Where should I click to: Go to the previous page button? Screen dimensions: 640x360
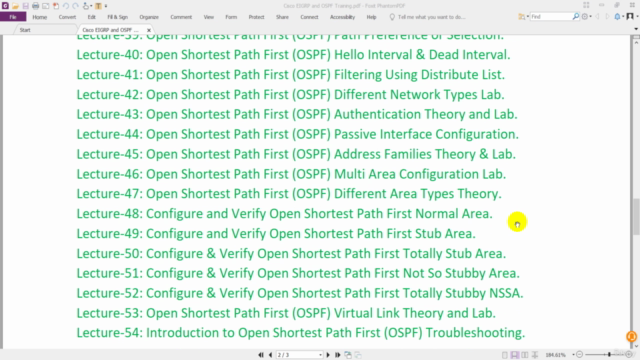coord(270,355)
